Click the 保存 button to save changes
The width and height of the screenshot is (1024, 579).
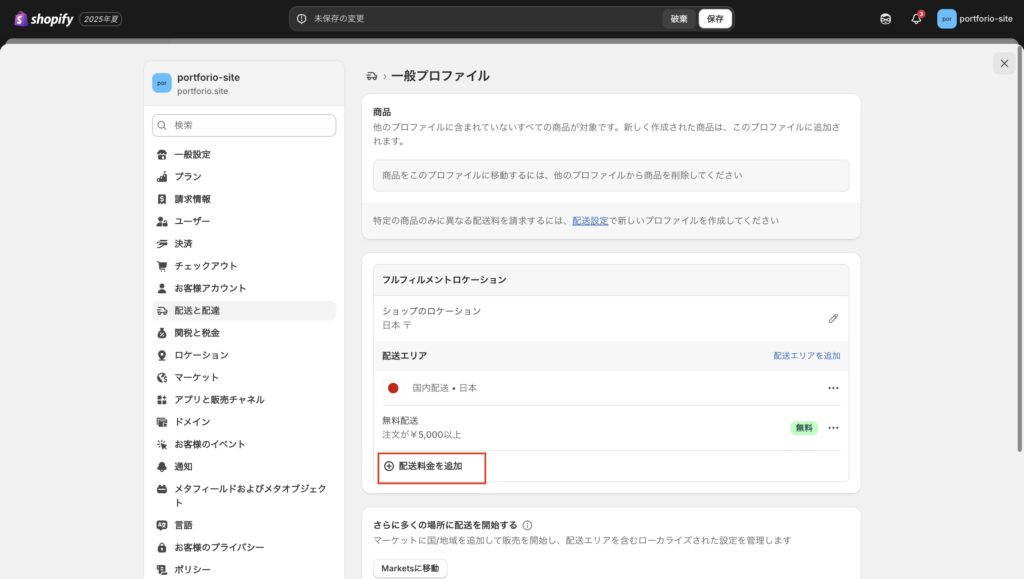(714, 19)
